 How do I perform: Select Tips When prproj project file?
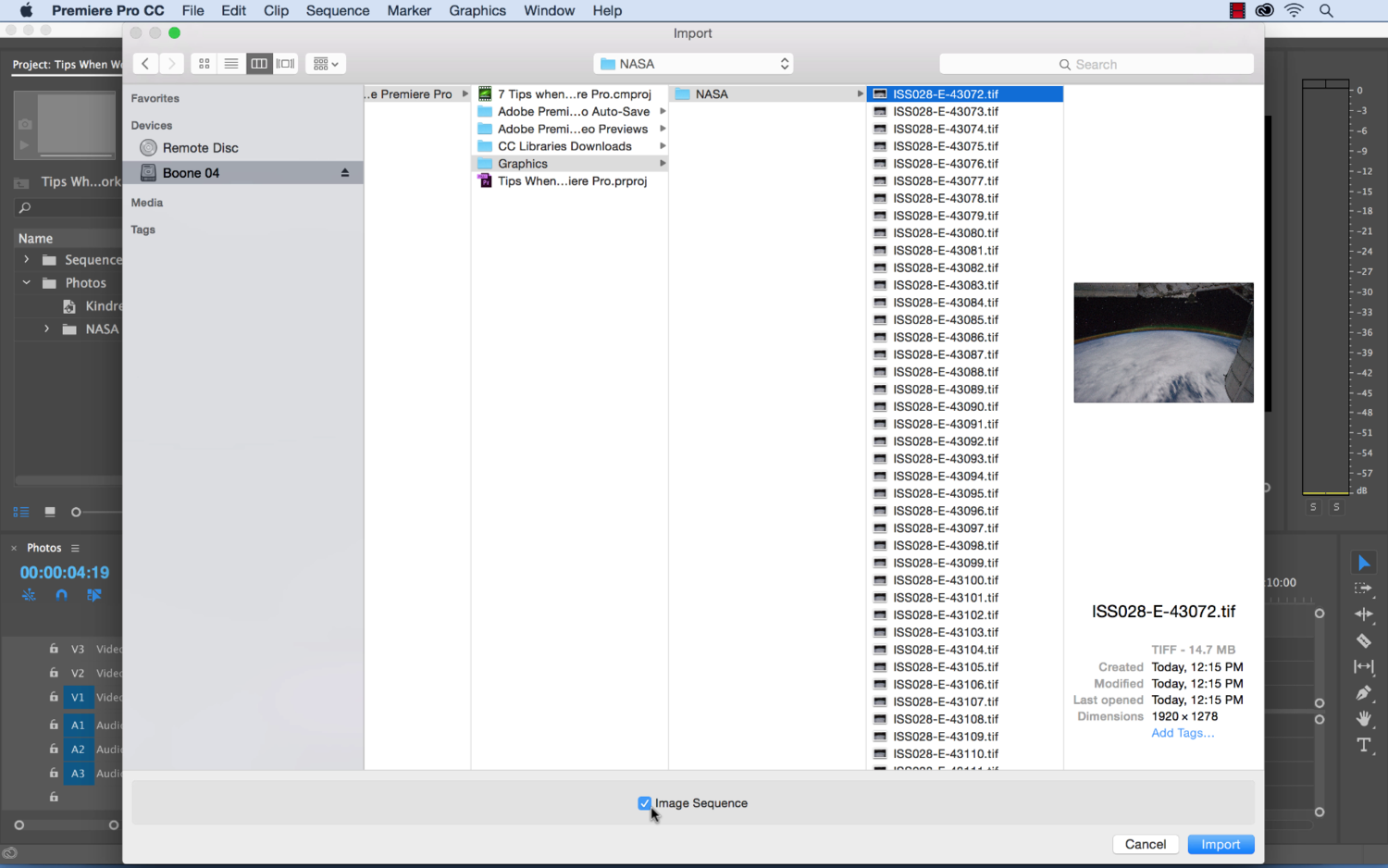[570, 181]
